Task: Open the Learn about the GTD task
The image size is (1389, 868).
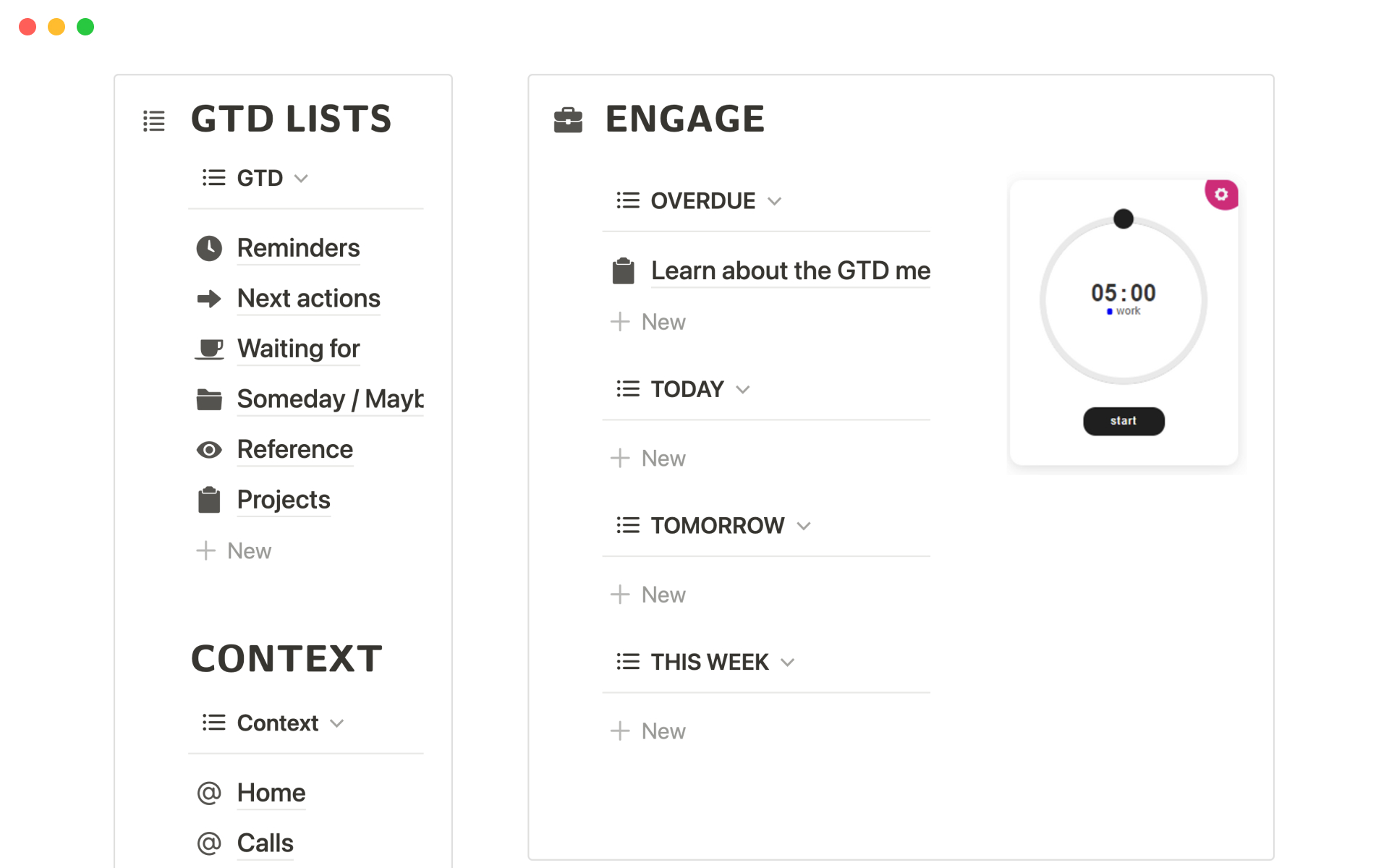Action: [790, 271]
